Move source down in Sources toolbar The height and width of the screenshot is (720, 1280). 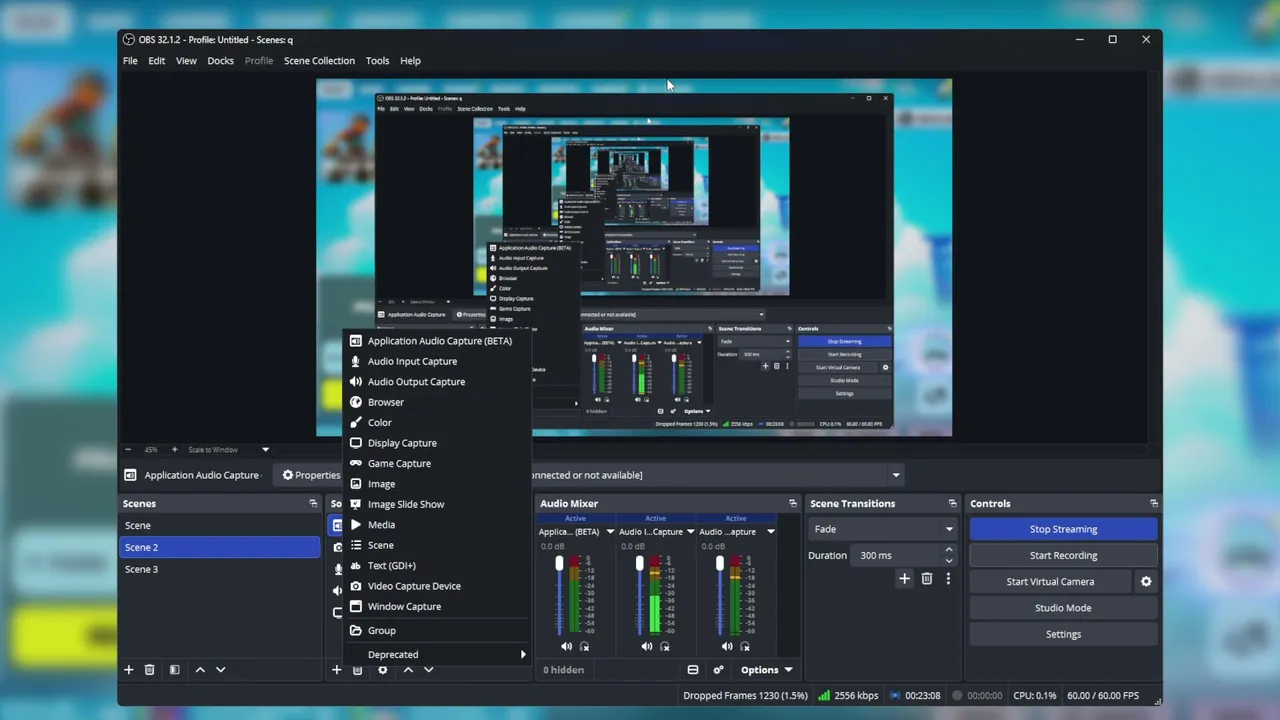429,670
